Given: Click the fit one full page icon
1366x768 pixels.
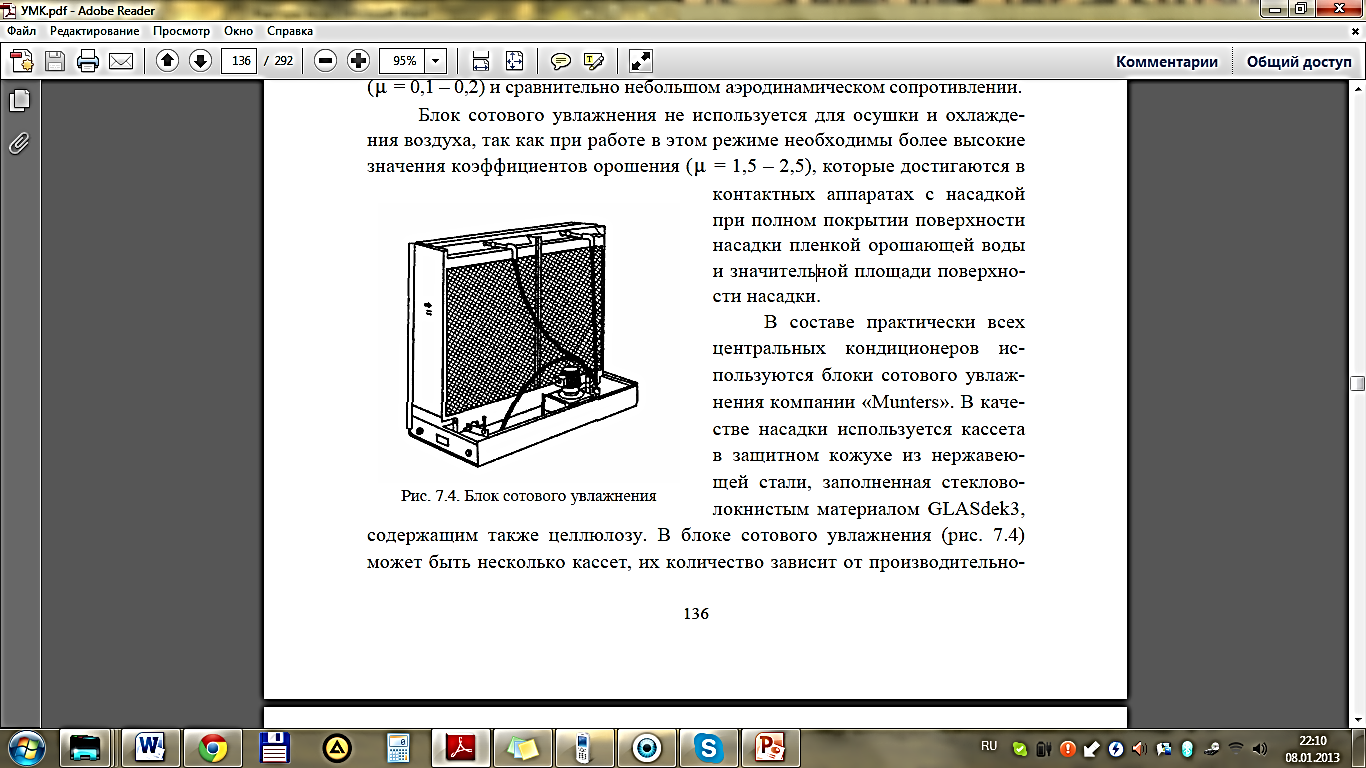Looking at the screenshot, I should pos(514,61).
